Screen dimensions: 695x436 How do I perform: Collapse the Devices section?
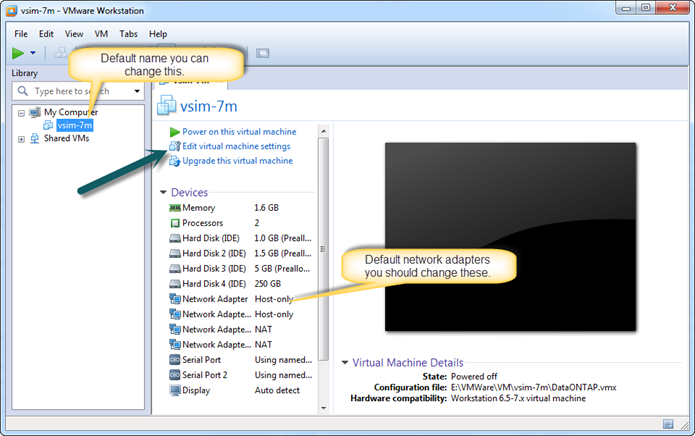coord(163,192)
